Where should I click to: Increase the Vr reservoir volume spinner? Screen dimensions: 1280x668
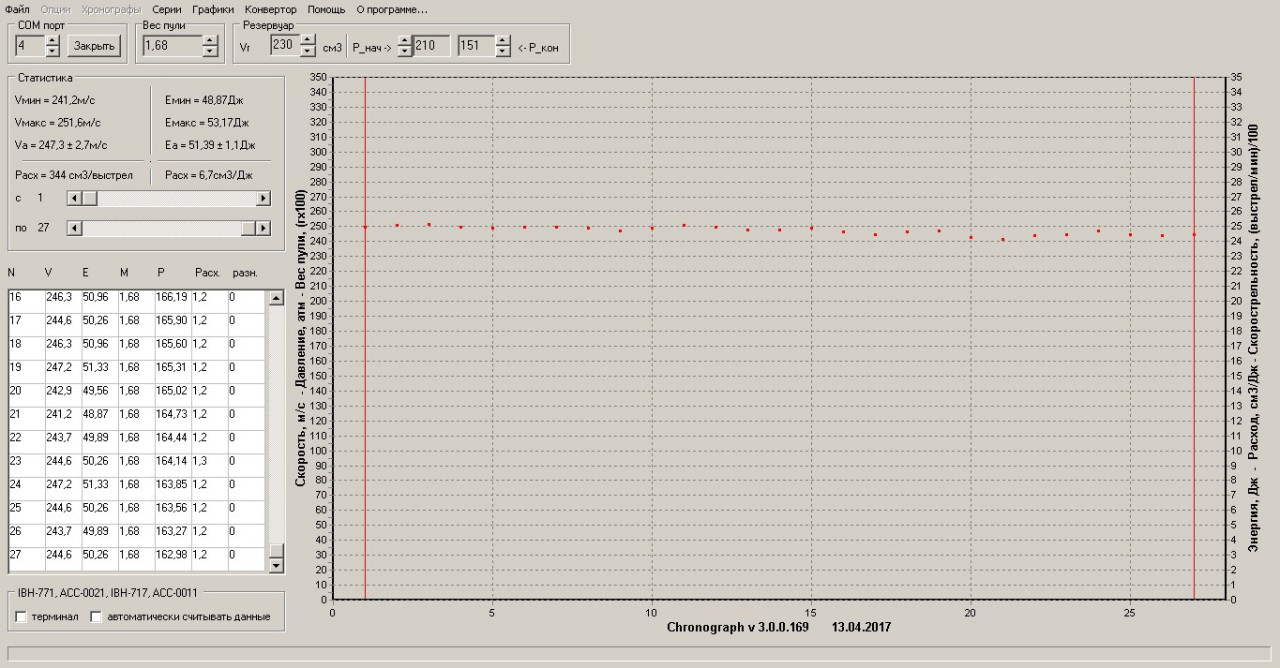307,40
